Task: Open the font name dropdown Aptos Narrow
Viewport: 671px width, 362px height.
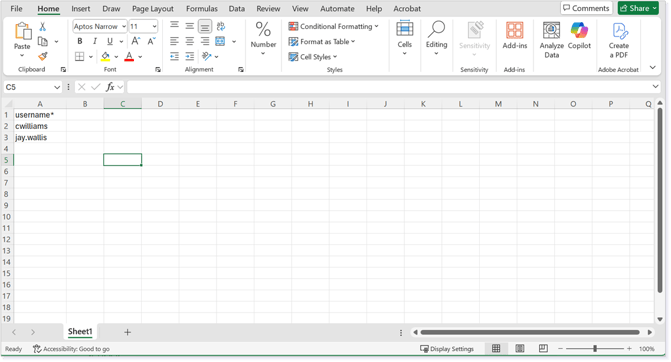Action: (100, 27)
